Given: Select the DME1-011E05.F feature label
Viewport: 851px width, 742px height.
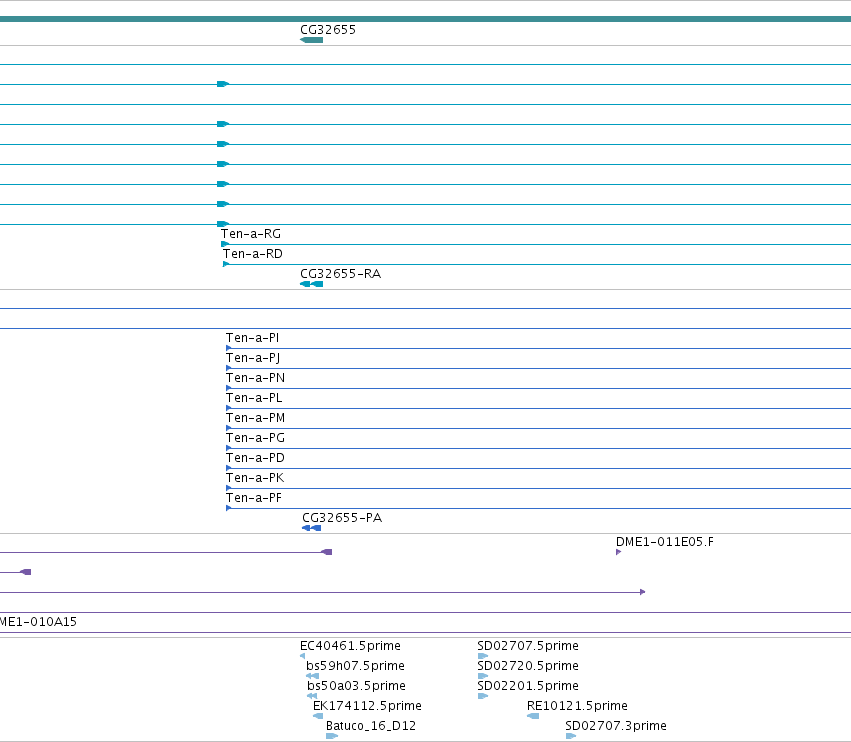Looking at the screenshot, I should coord(665,542).
